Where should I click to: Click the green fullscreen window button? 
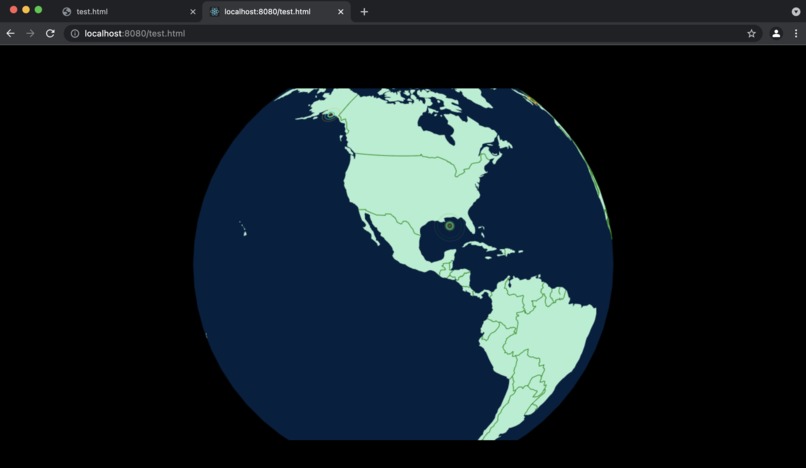(38, 10)
